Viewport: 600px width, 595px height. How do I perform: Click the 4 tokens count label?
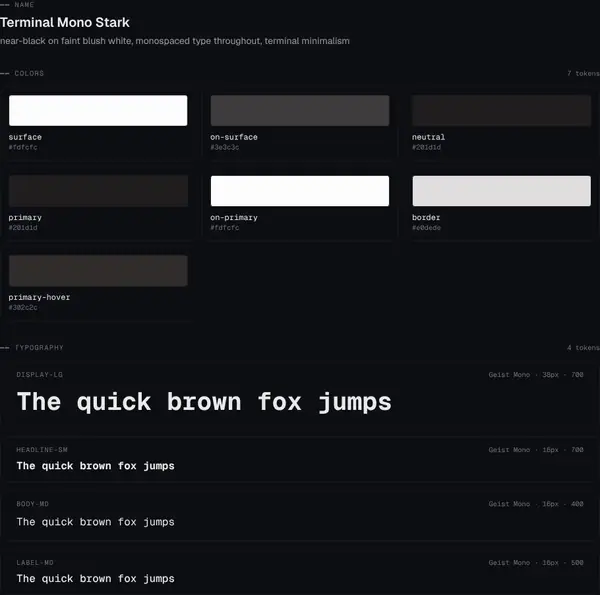[584, 347]
